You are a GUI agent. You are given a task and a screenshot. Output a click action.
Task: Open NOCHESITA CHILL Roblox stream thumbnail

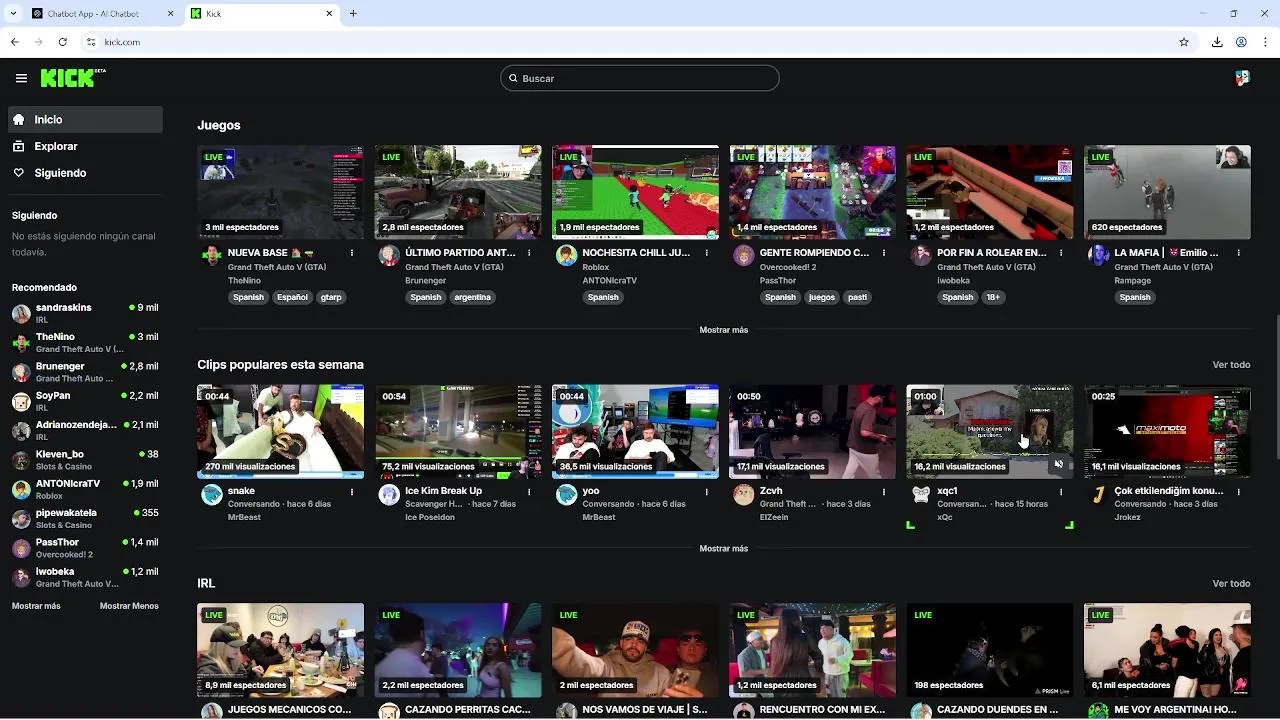pyautogui.click(x=635, y=192)
